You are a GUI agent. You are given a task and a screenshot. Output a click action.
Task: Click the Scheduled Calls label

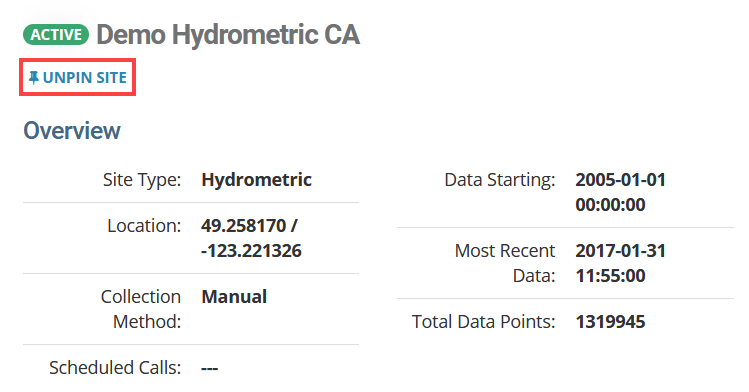(x=115, y=368)
